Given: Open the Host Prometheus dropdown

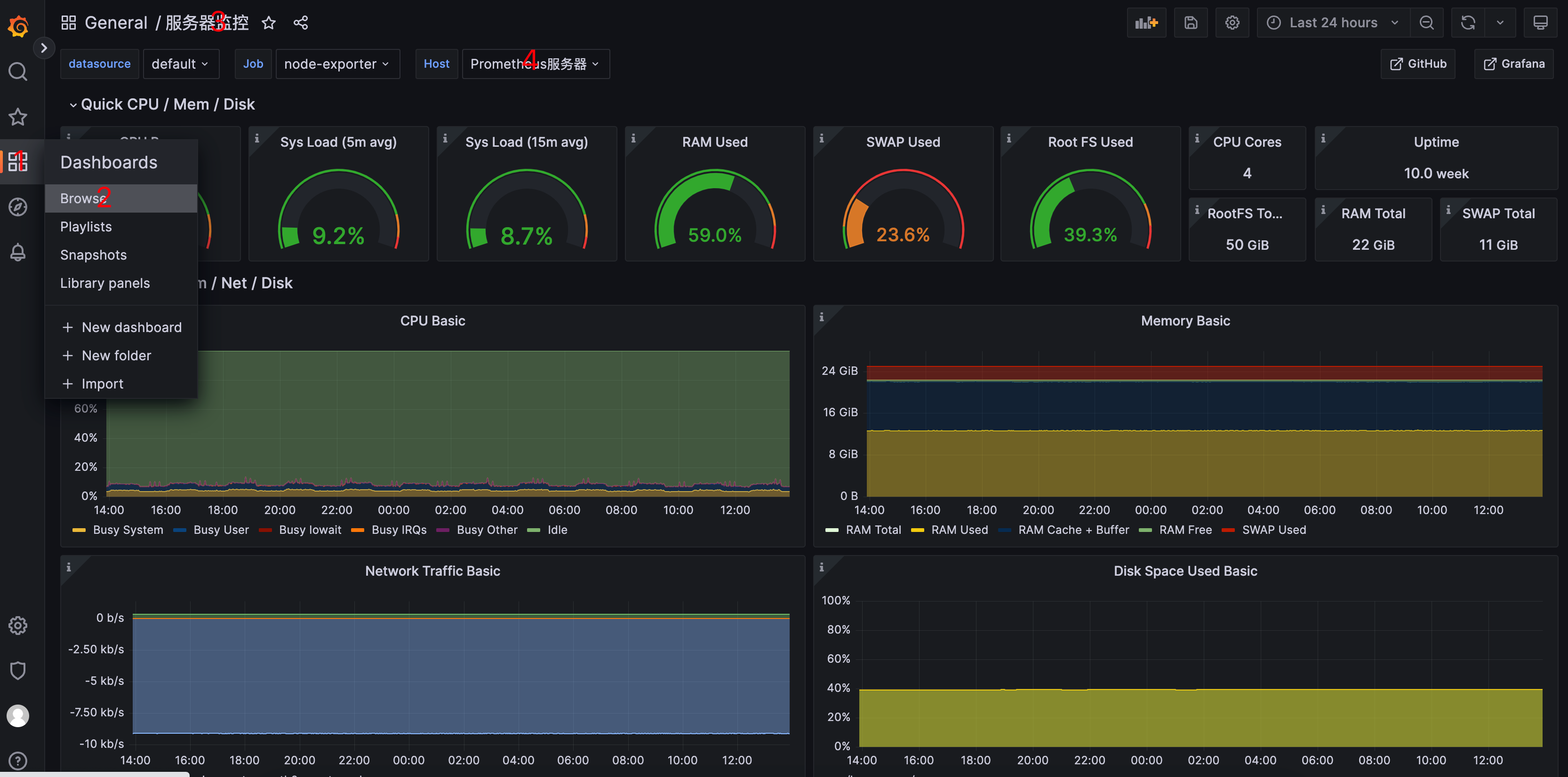Looking at the screenshot, I should 535,64.
